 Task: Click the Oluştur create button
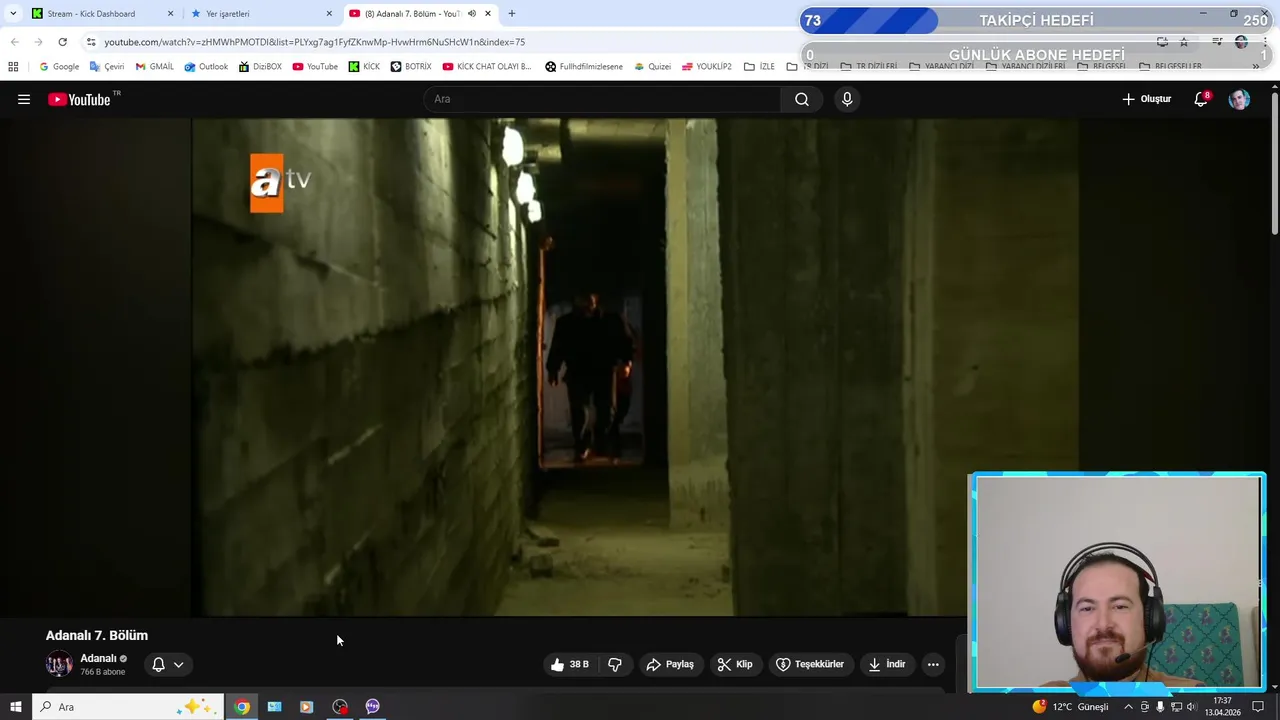[1146, 99]
